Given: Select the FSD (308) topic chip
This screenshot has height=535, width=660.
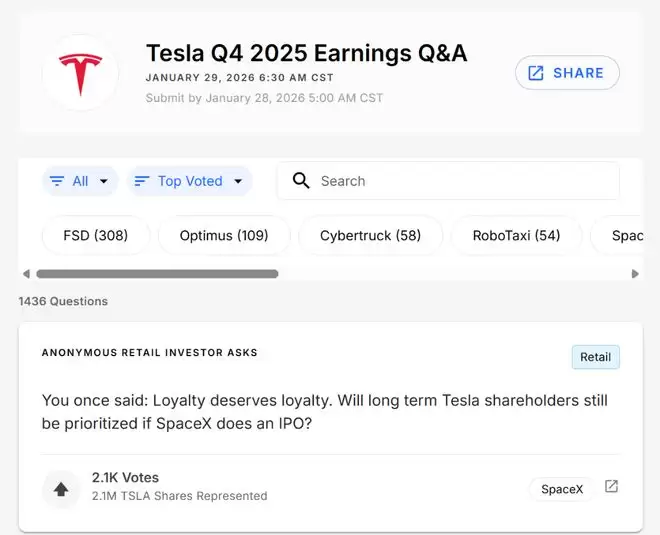Looking at the screenshot, I should (95, 236).
